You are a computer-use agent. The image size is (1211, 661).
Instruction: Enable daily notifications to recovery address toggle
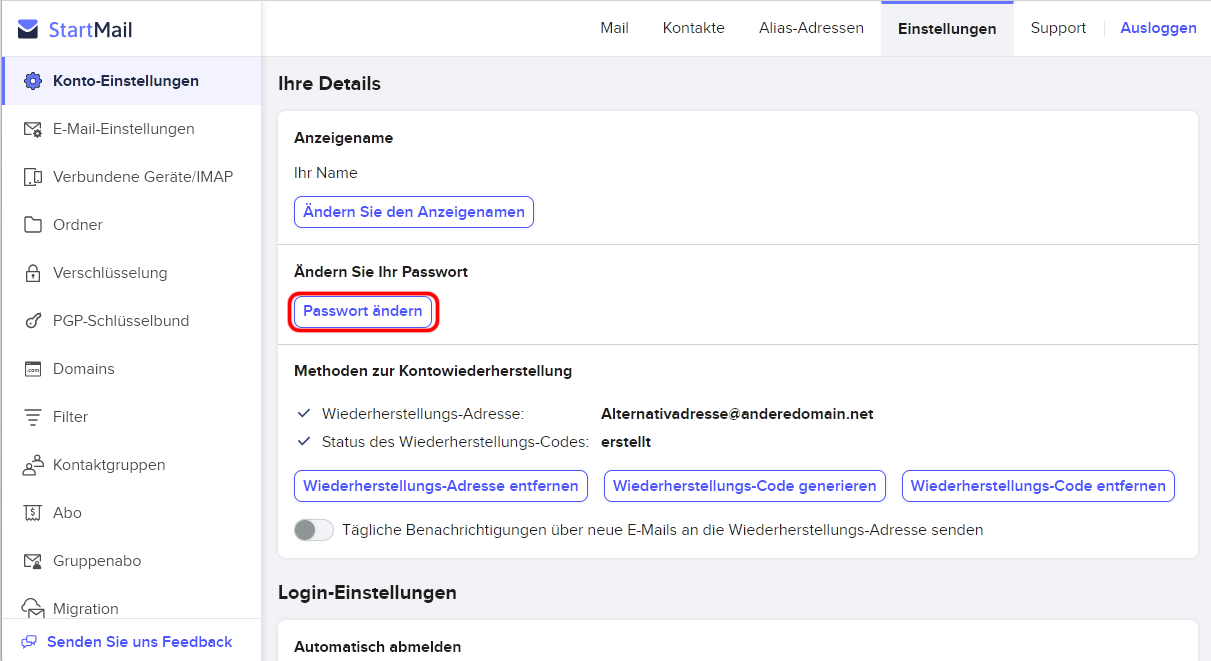[x=314, y=530]
